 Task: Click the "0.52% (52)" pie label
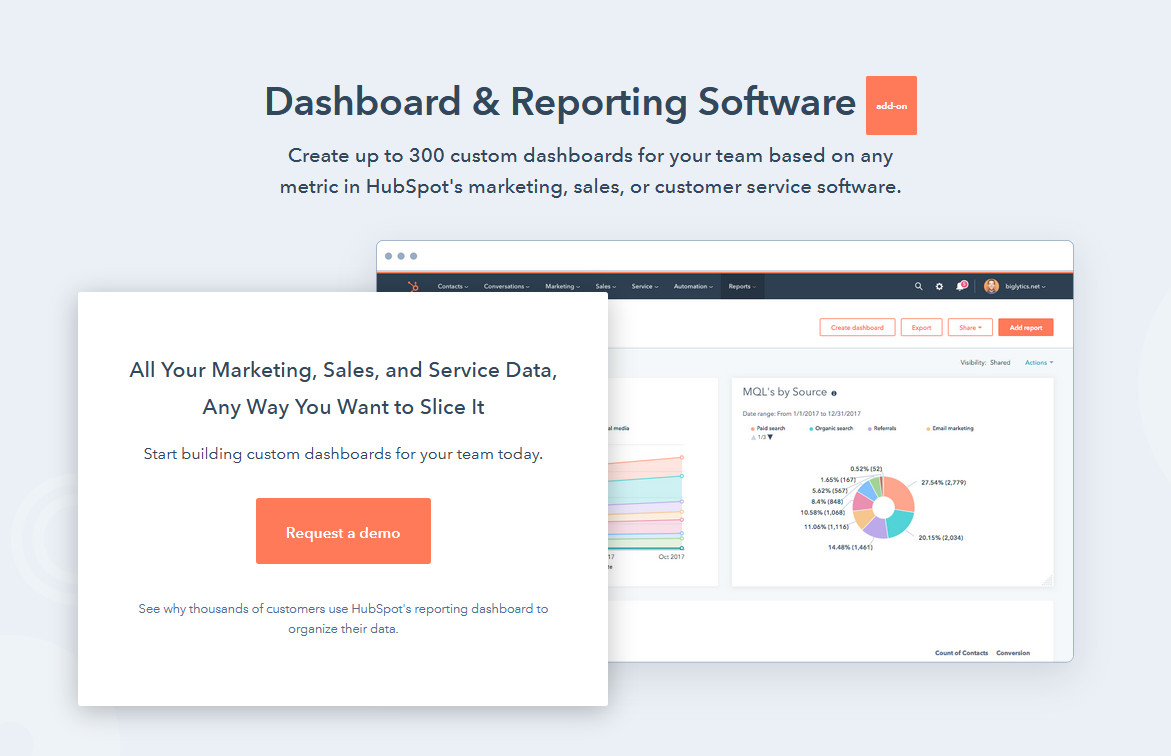(866, 469)
